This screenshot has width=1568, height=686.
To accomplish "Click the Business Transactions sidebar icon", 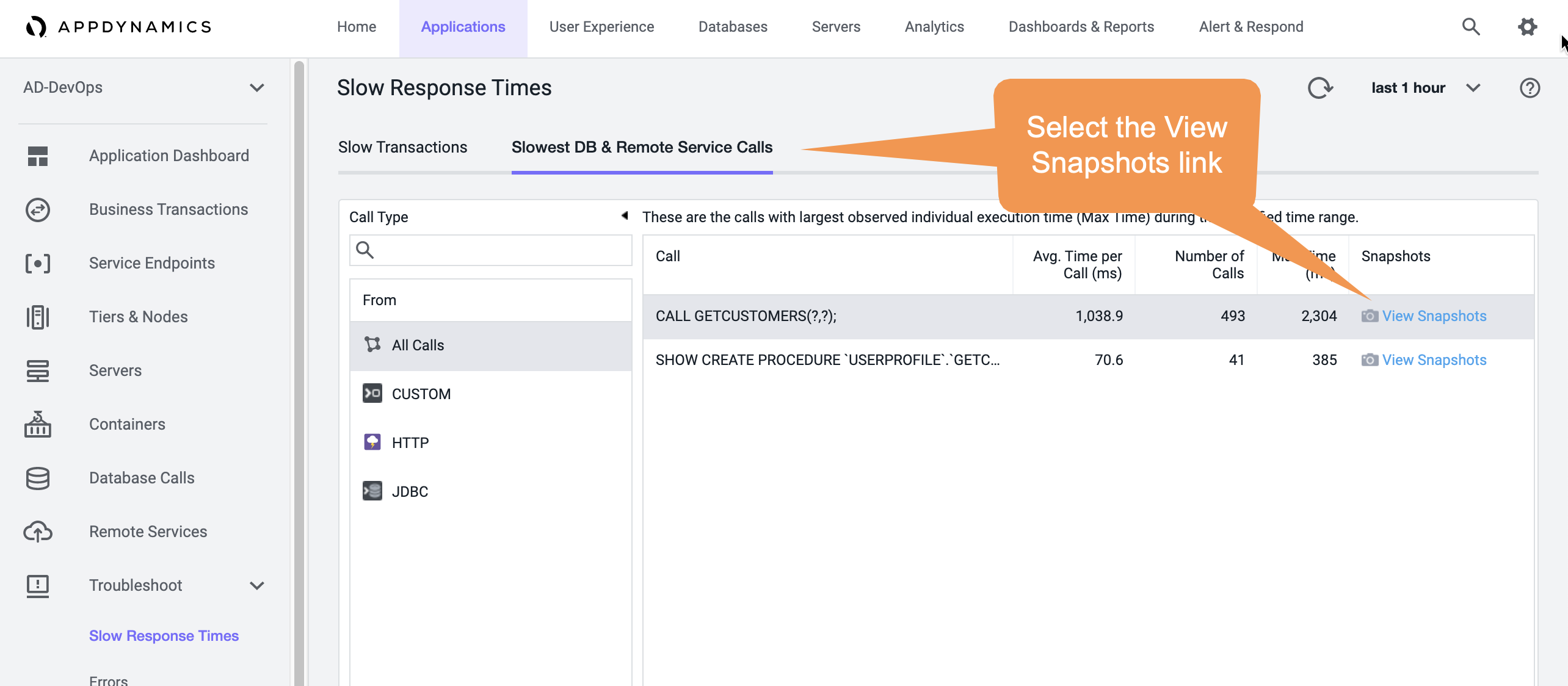I will pos(38,210).
